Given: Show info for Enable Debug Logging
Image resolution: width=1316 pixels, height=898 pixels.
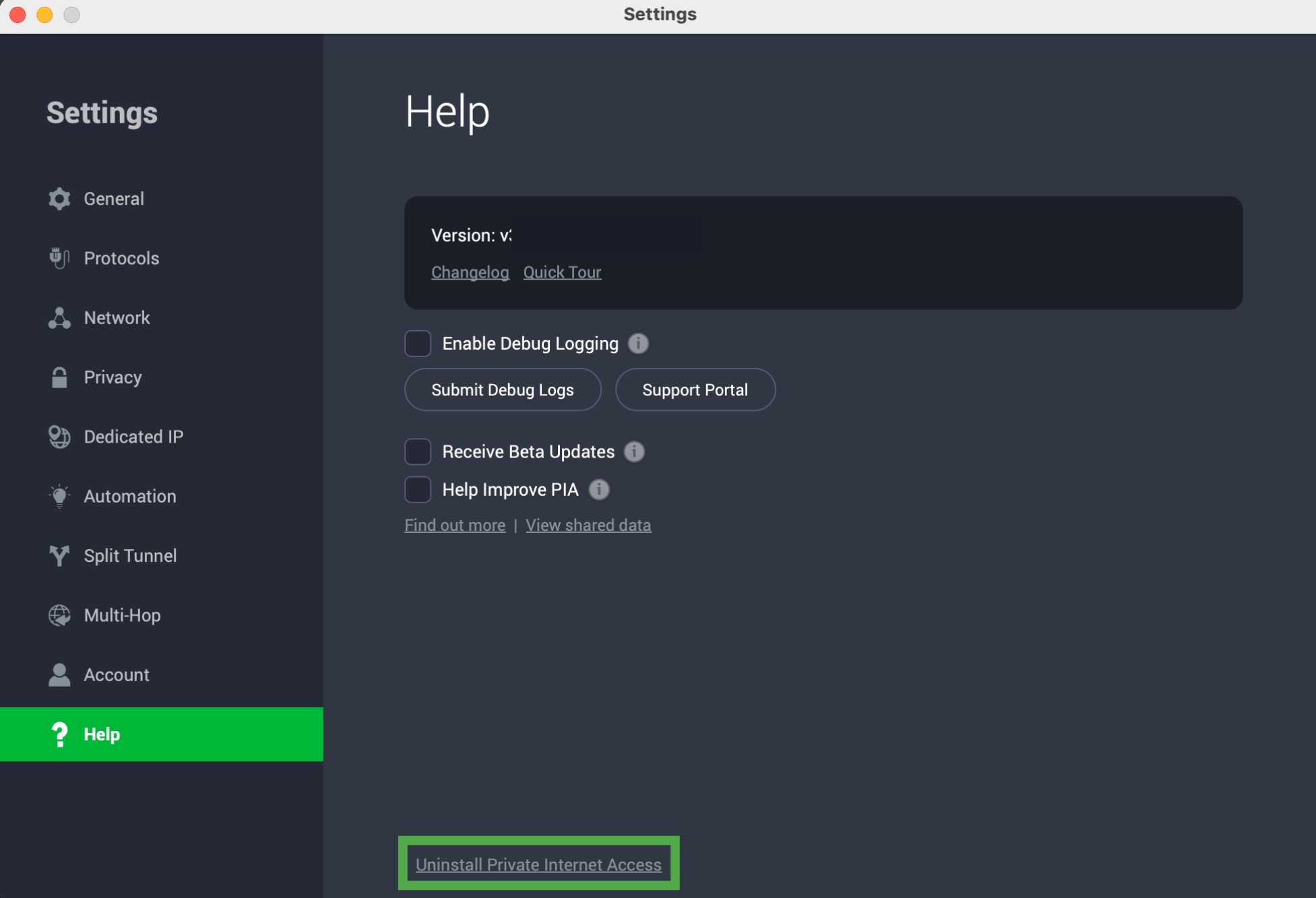Looking at the screenshot, I should point(638,344).
